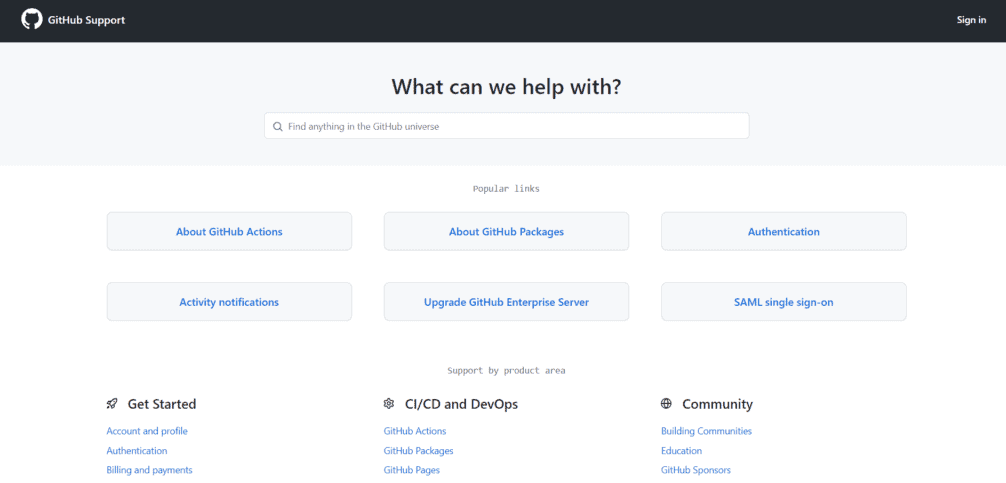
Task: Focus the Find anything search field
Action: [x=507, y=126]
